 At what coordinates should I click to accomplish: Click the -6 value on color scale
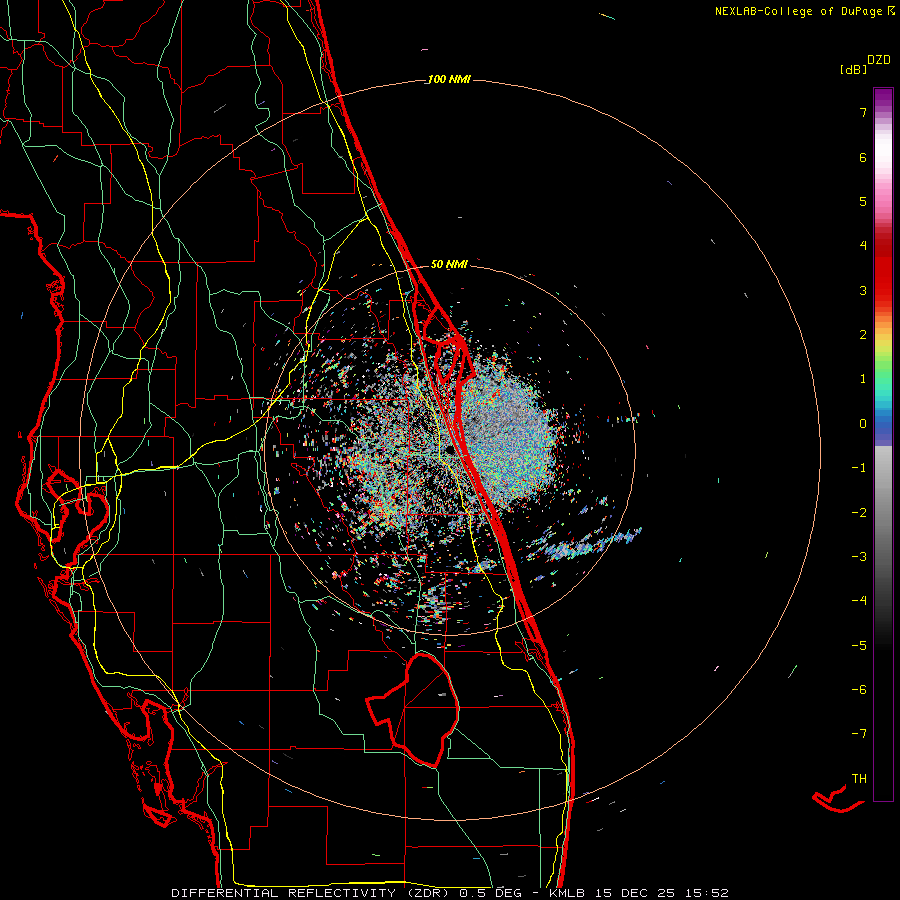click(x=859, y=689)
